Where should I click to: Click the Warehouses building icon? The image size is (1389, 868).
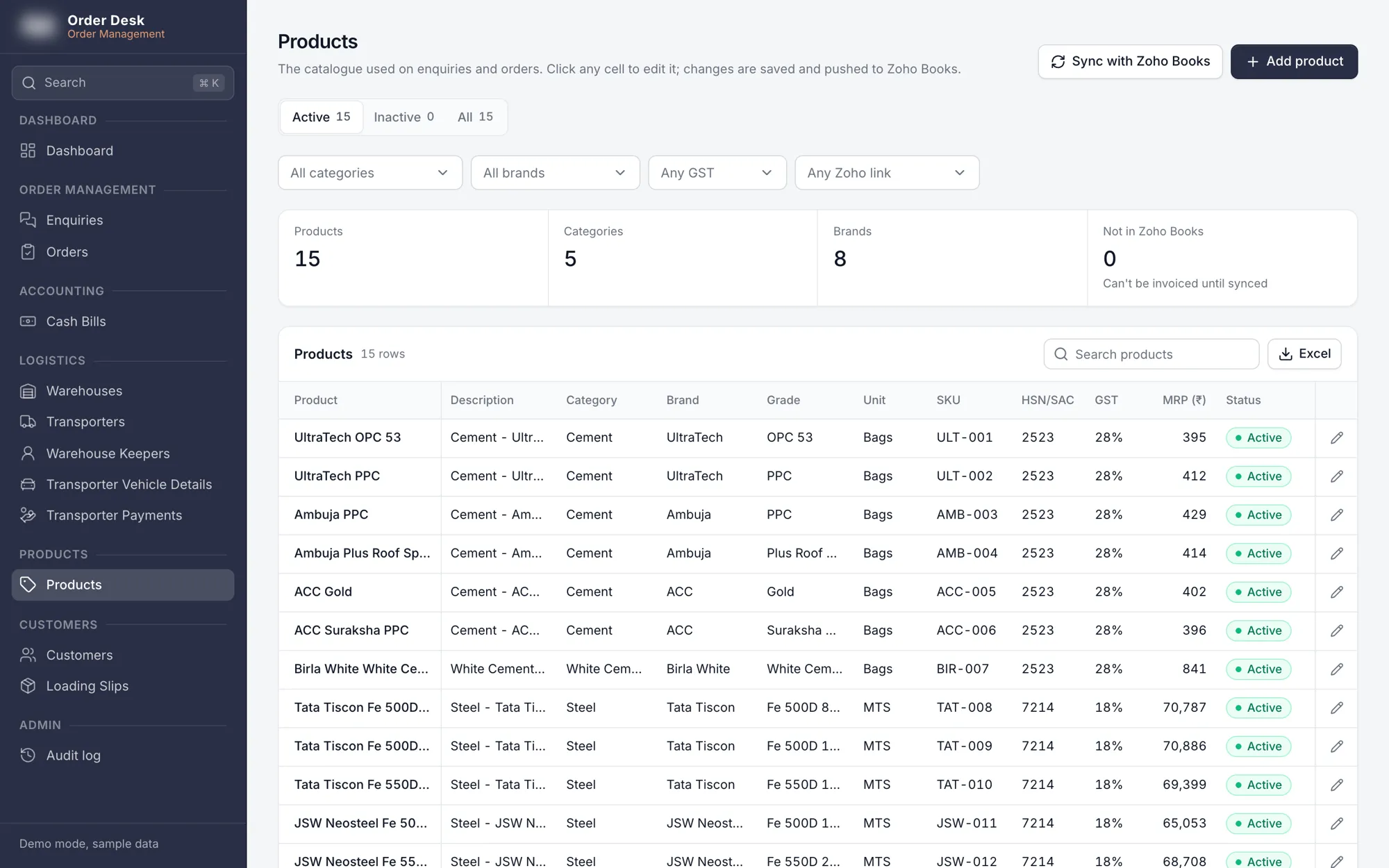click(x=28, y=391)
